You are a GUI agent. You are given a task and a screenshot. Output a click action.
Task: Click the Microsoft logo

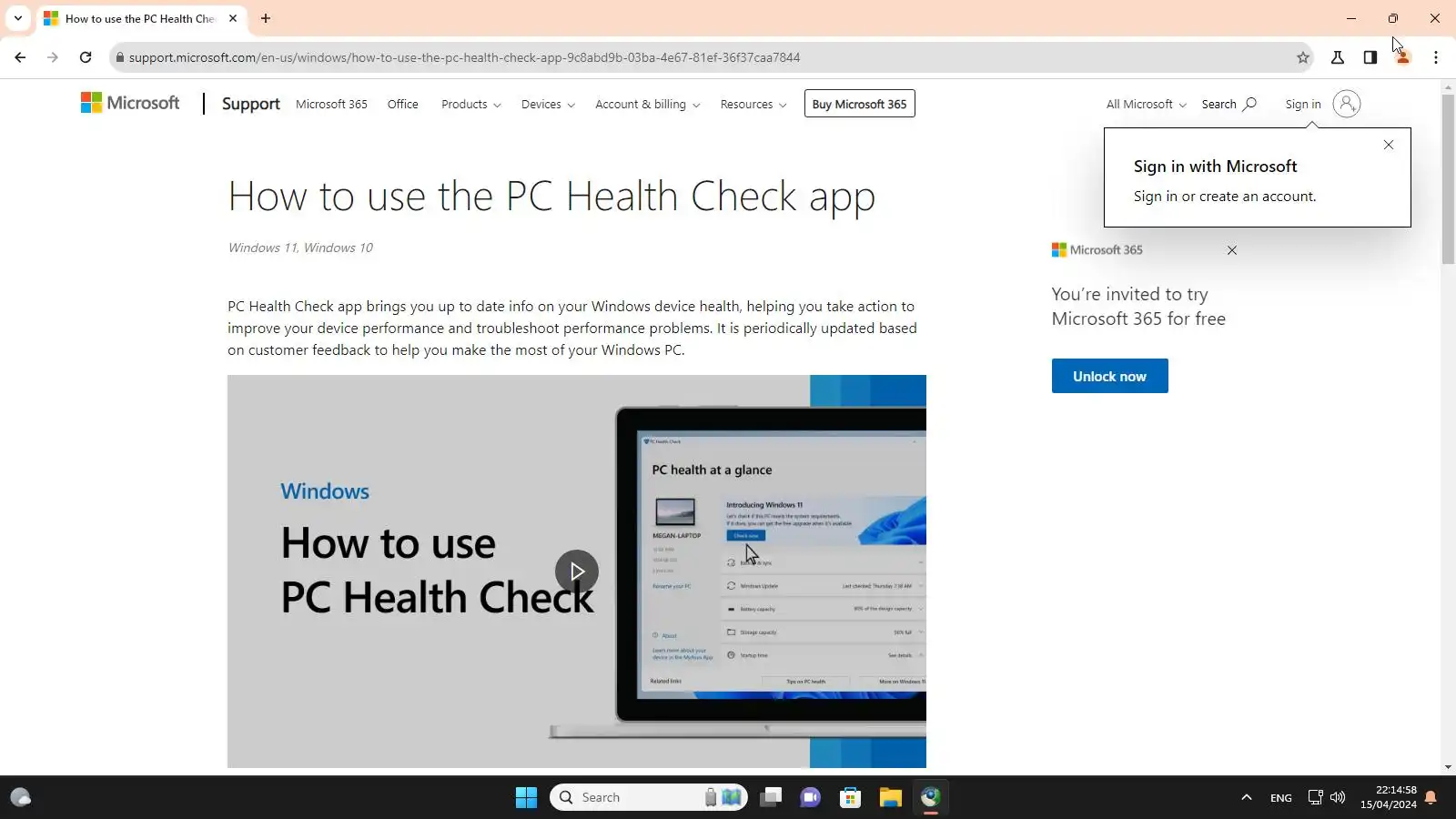(130, 103)
